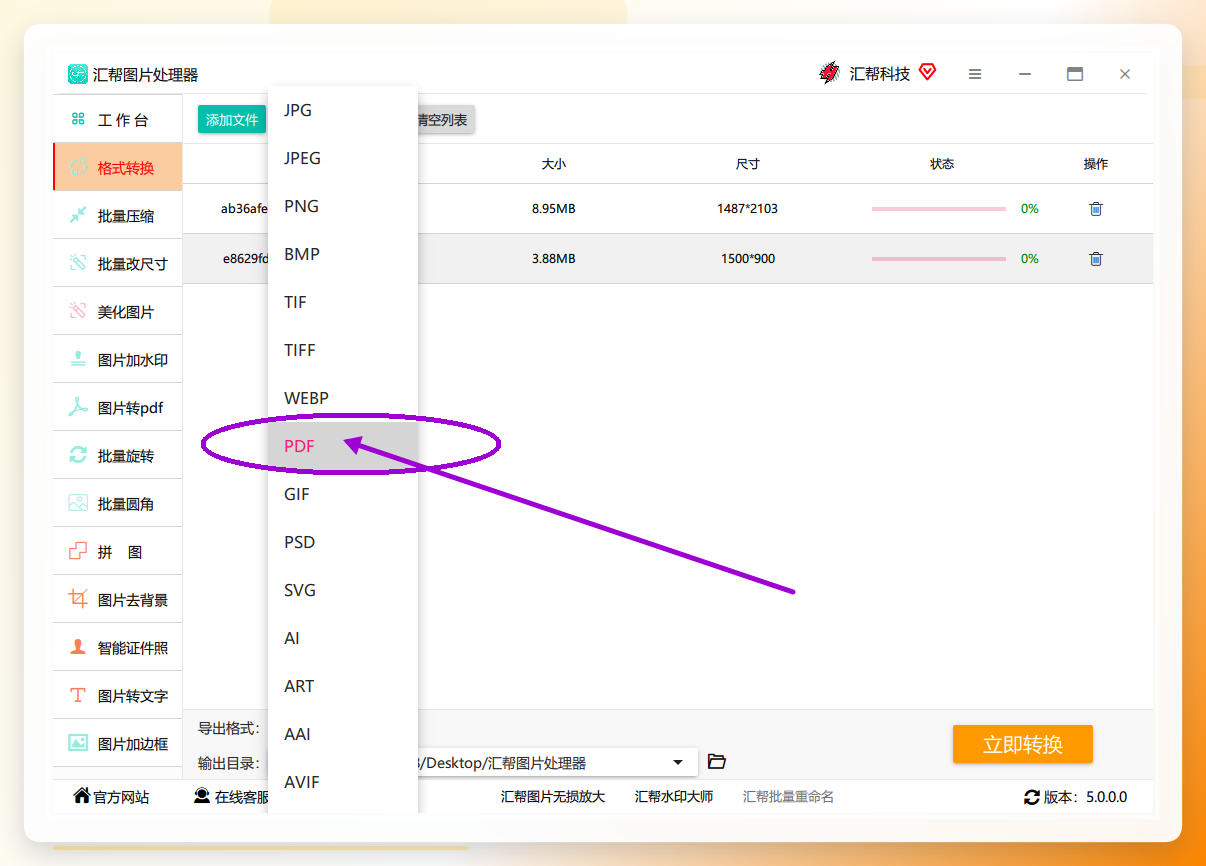
Task: Open the 美化图片 beautify image tool
Action: click(x=117, y=312)
